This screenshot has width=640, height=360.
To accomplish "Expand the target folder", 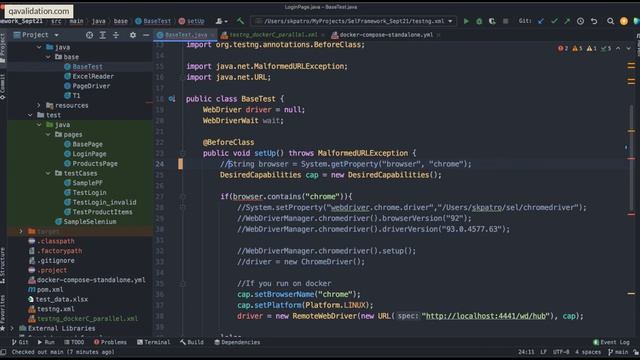I will (21, 231).
